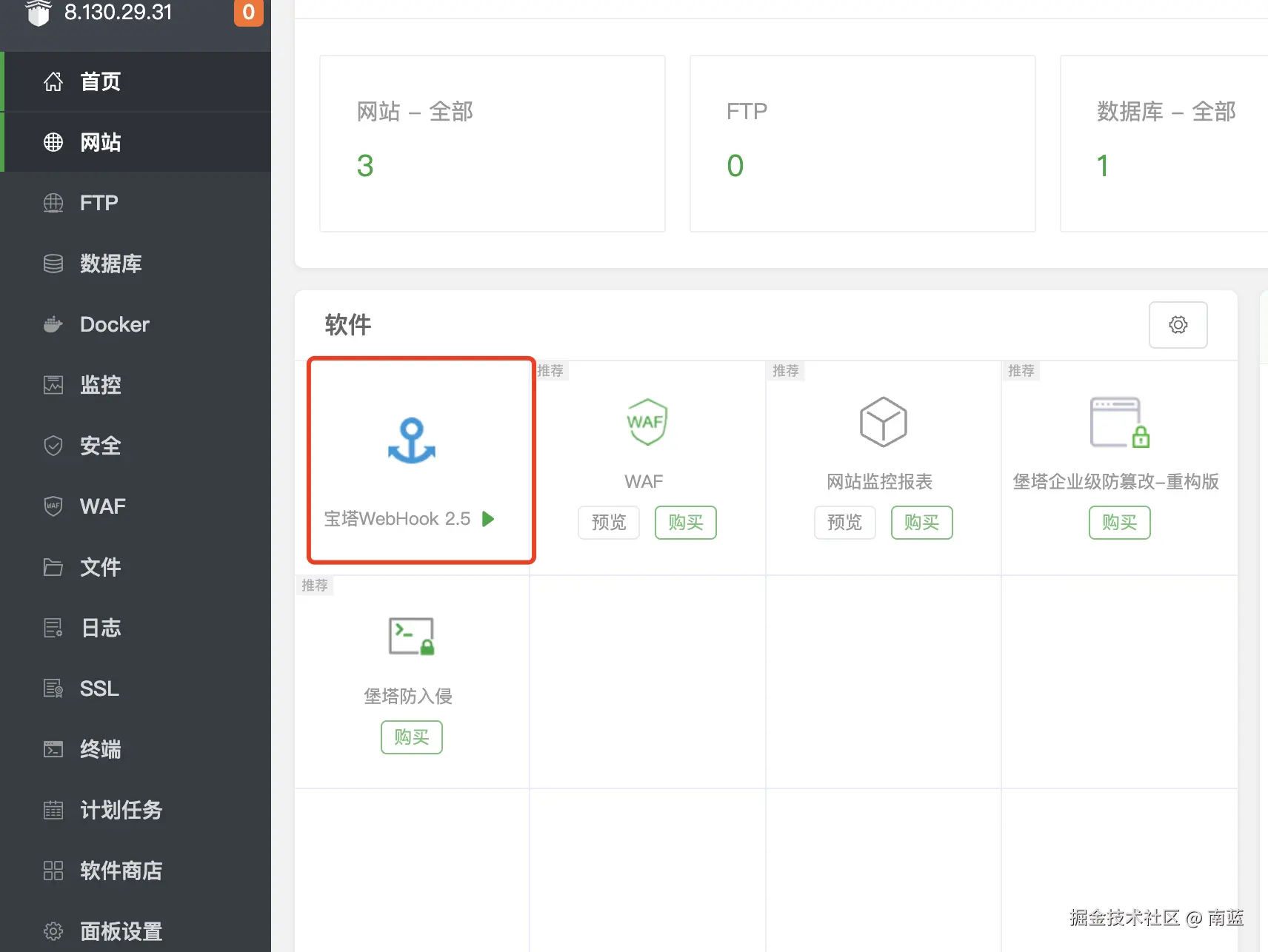Click the cube icon for 网站监控报表
Viewport: 1268px width, 952px height.
pos(883,422)
